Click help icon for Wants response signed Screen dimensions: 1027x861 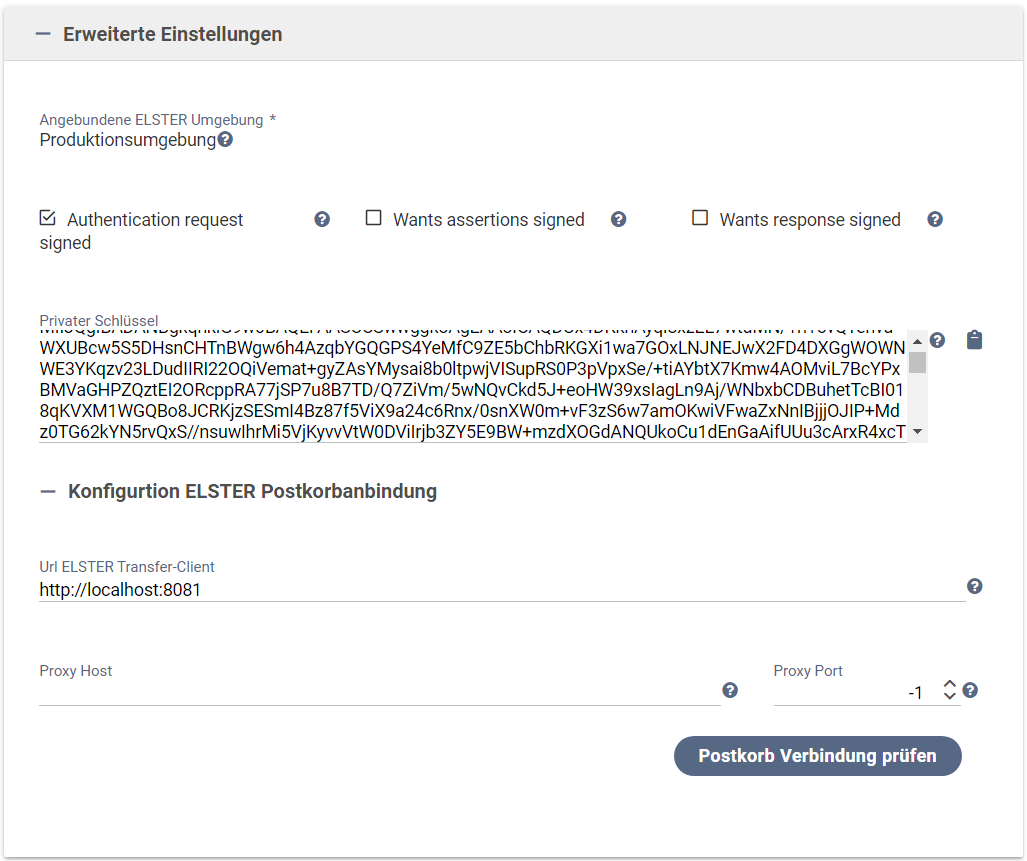click(x=935, y=219)
